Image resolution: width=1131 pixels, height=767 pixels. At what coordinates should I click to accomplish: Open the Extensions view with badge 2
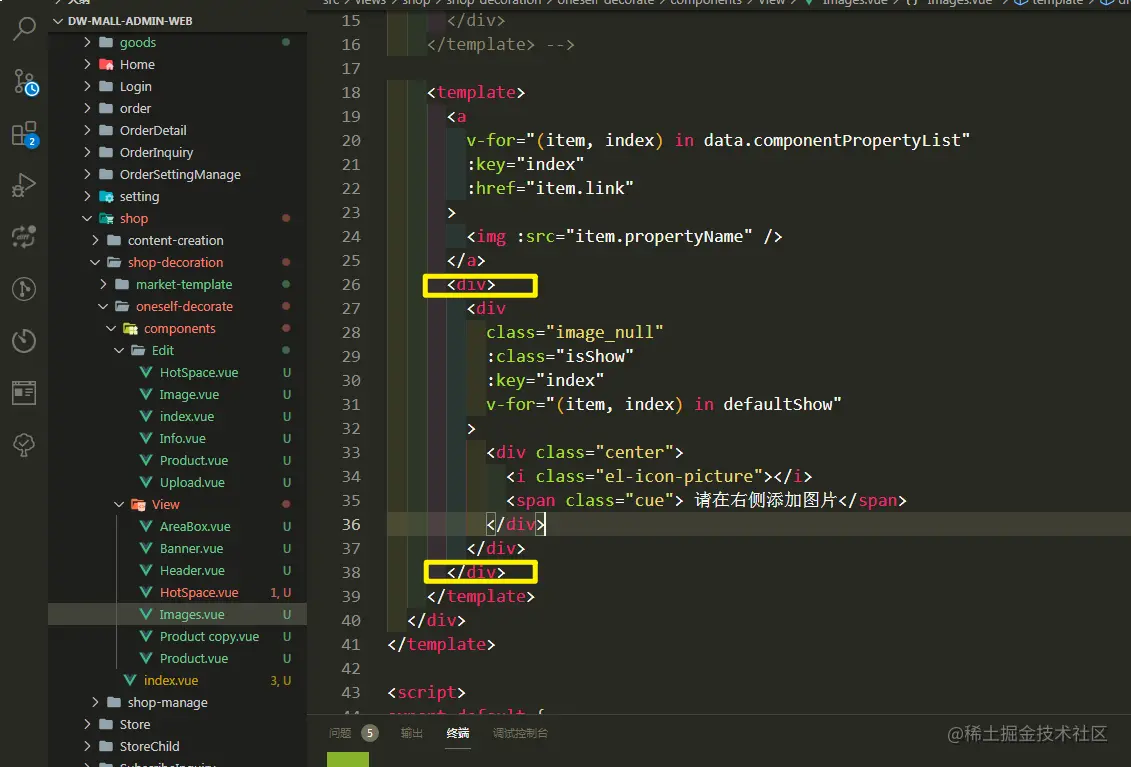click(25, 134)
